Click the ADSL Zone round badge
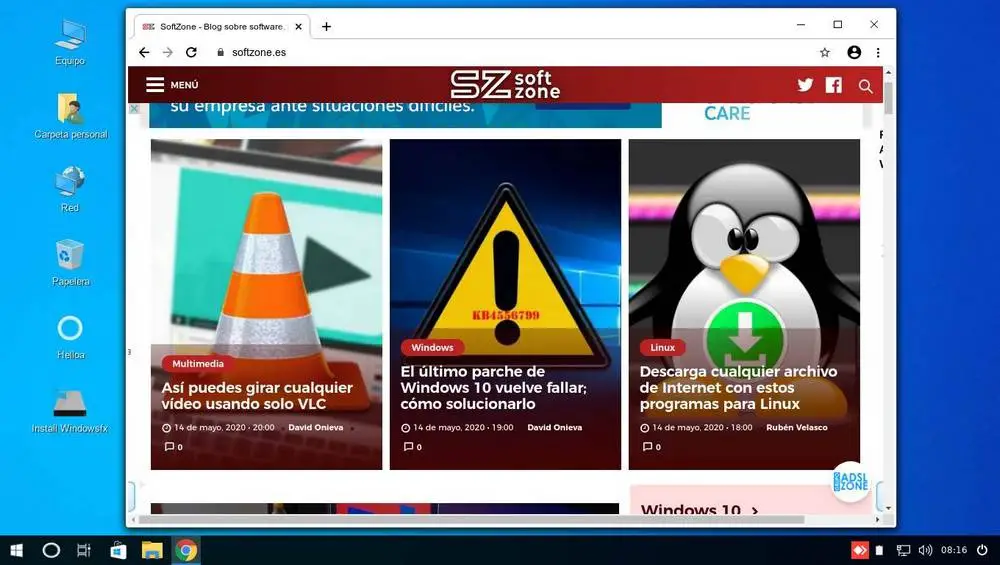The image size is (1000, 565). pos(851,482)
